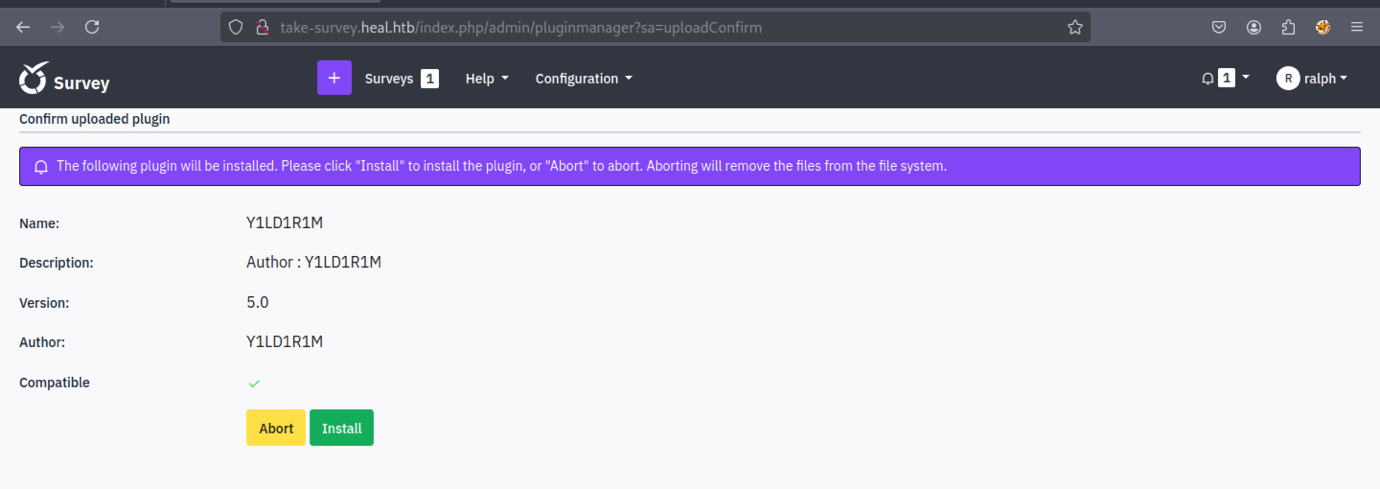Click the green Compatible checkmark

point(254,383)
